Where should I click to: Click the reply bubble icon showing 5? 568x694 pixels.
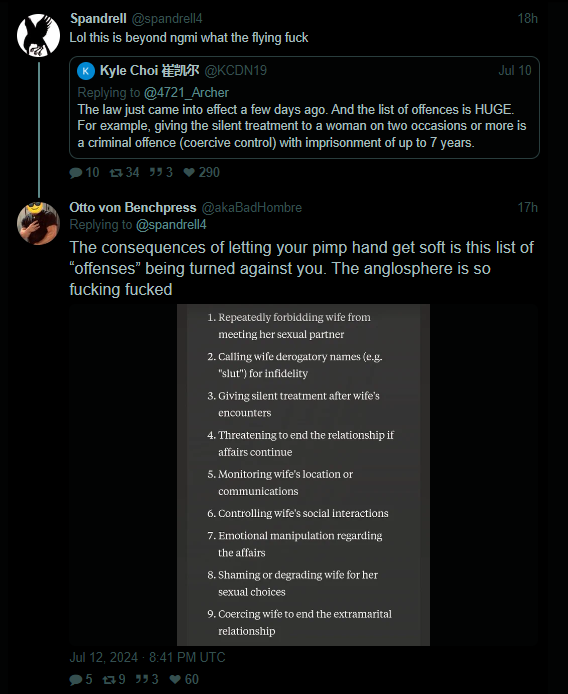point(76,679)
